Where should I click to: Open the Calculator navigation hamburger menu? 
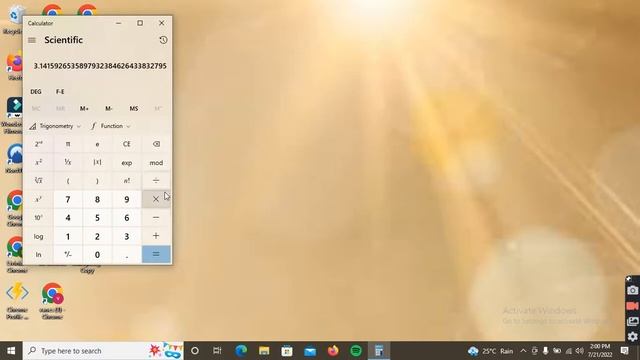(x=32, y=40)
